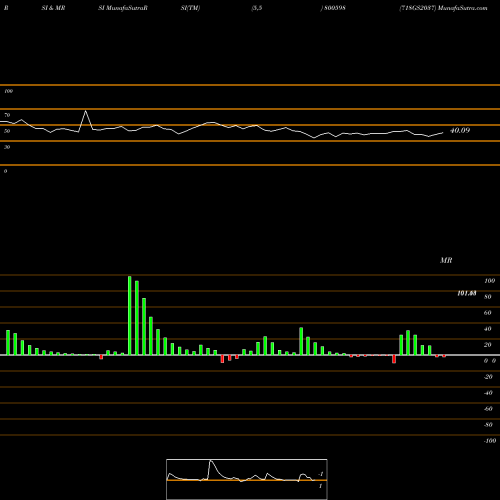Open the mini overview chart thumbnail
The width and height of the screenshot is (500, 500).
pyautogui.click(x=247, y=479)
